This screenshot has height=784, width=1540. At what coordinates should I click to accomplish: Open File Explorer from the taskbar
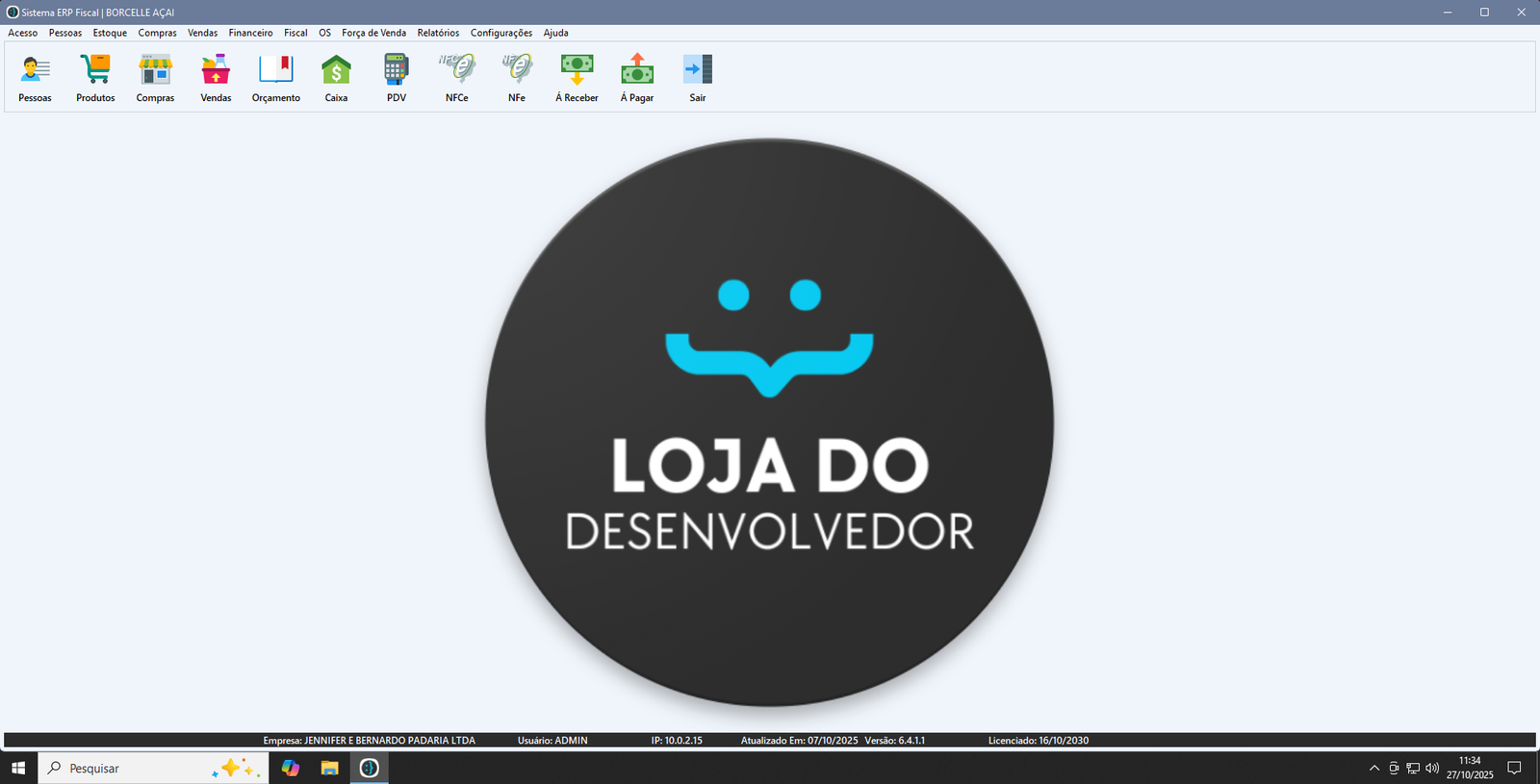point(330,768)
